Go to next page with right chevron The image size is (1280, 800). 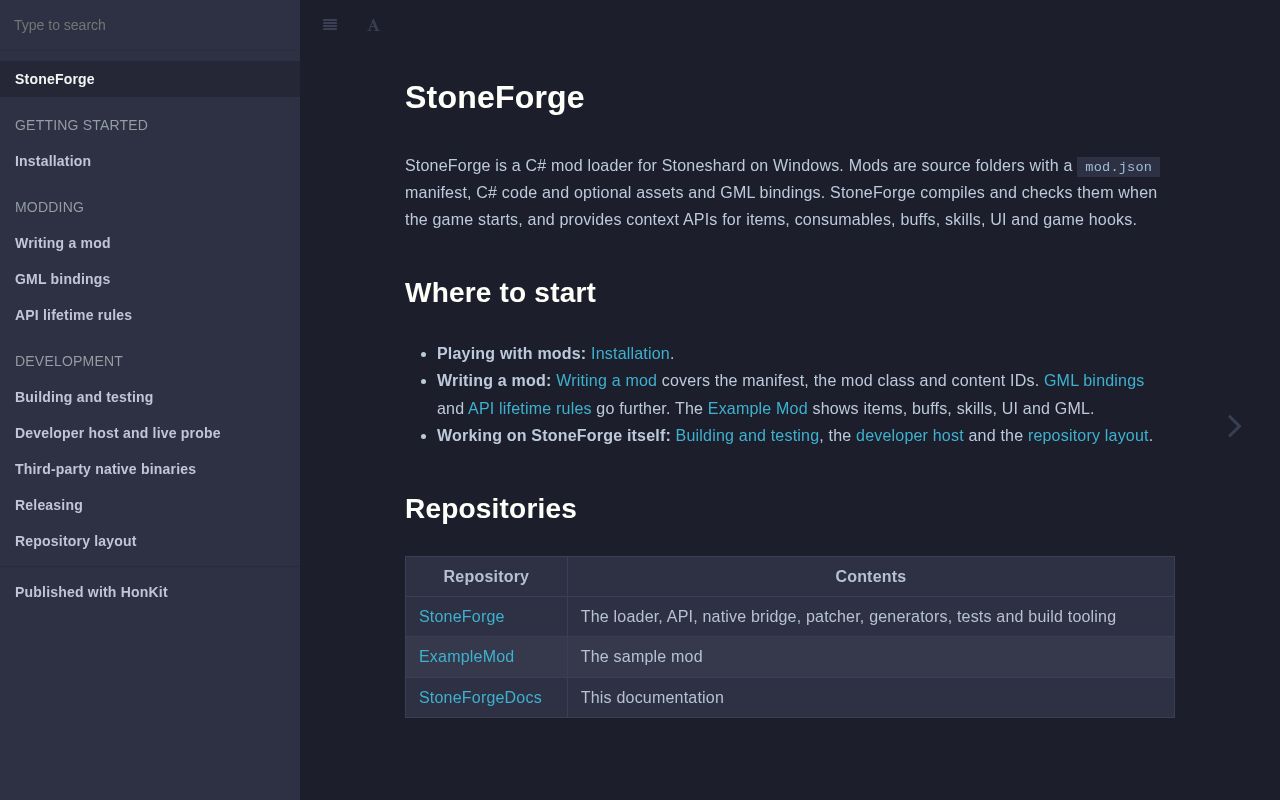pyautogui.click(x=1235, y=426)
